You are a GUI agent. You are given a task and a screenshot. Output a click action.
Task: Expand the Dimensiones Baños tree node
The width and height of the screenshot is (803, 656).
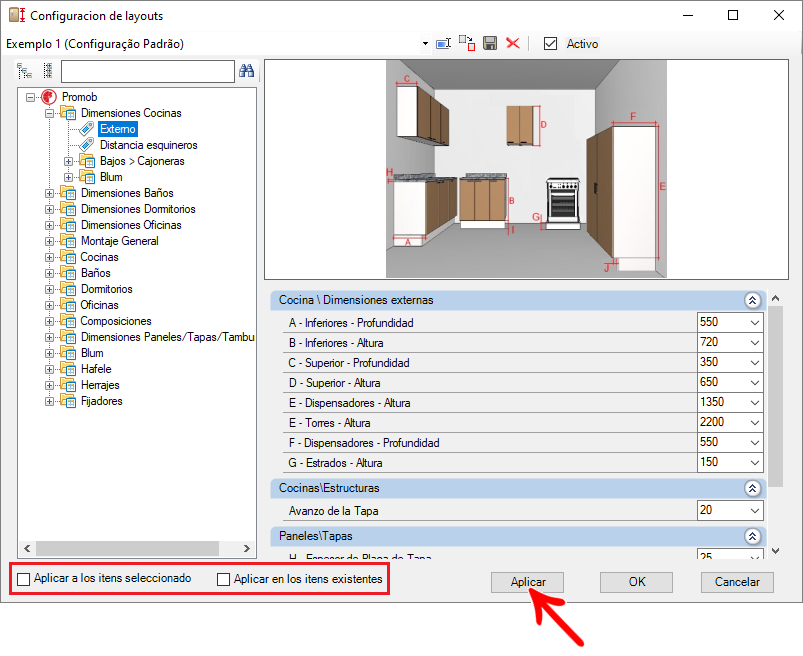50,193
